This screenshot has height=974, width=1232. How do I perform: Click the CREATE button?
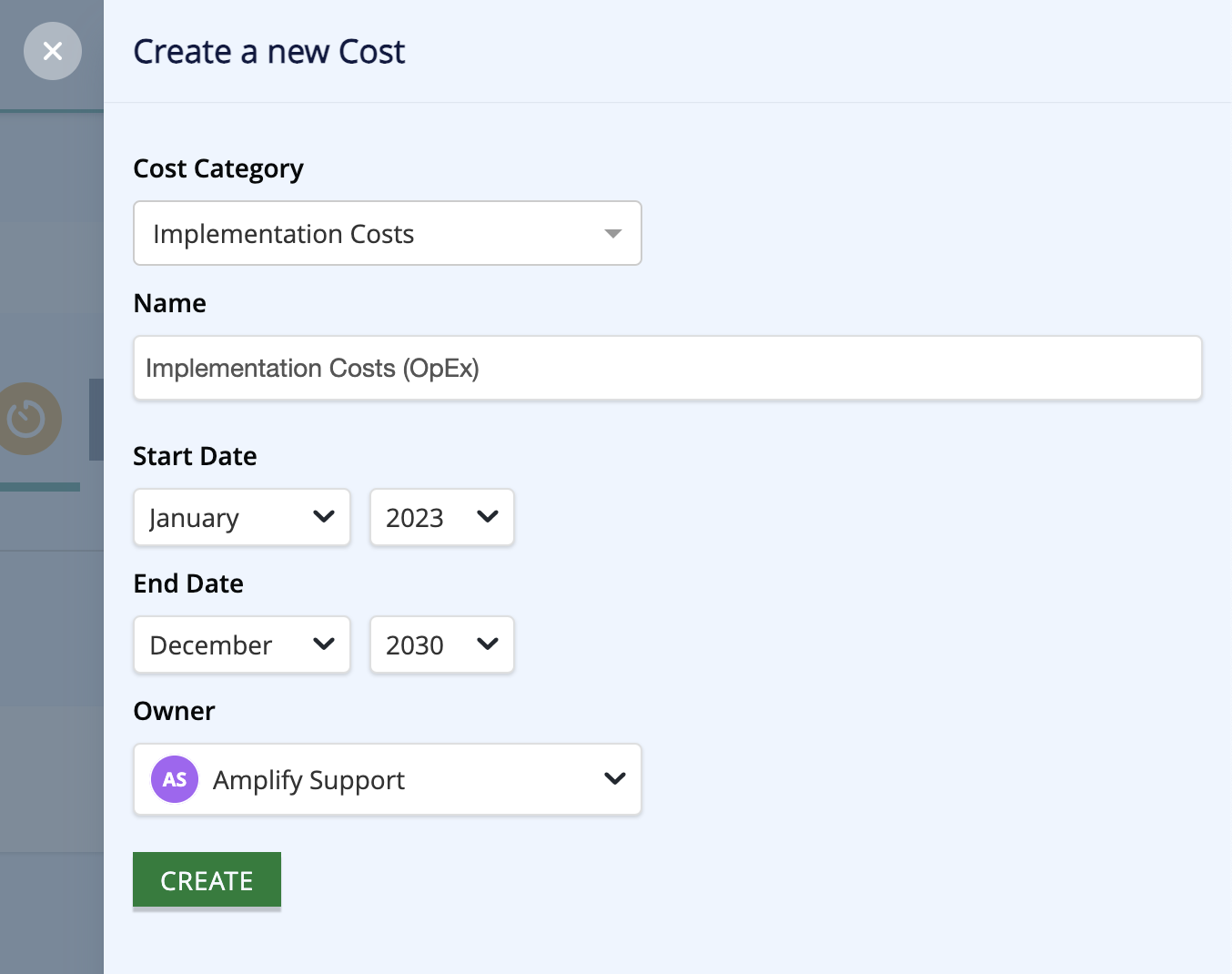coord(207,880)
